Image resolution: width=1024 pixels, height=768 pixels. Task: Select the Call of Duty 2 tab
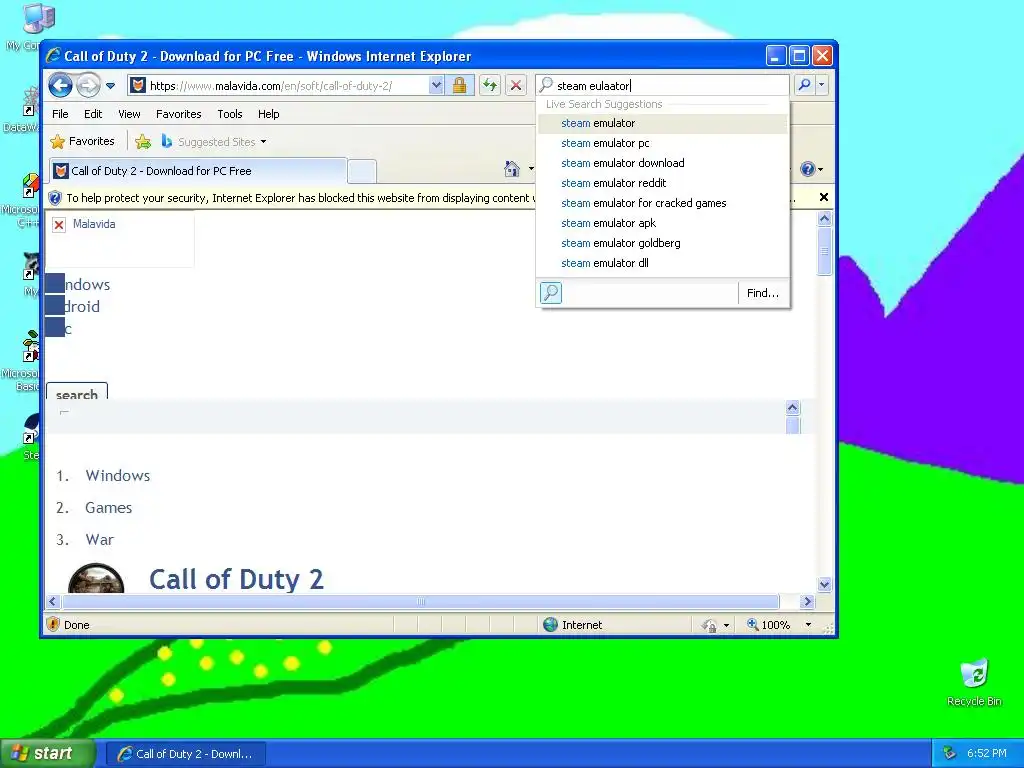[198, 171]
